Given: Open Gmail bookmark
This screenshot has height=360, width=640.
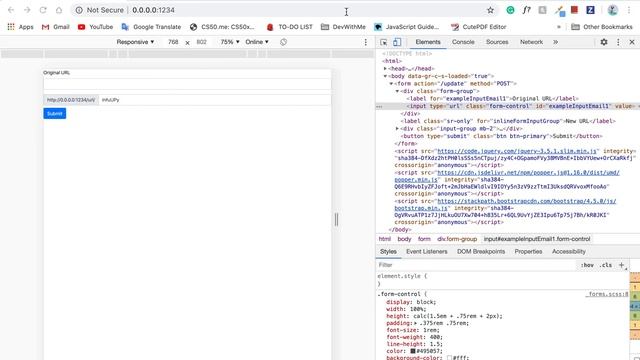Looking at the screenshot, I should coord(56,27).
